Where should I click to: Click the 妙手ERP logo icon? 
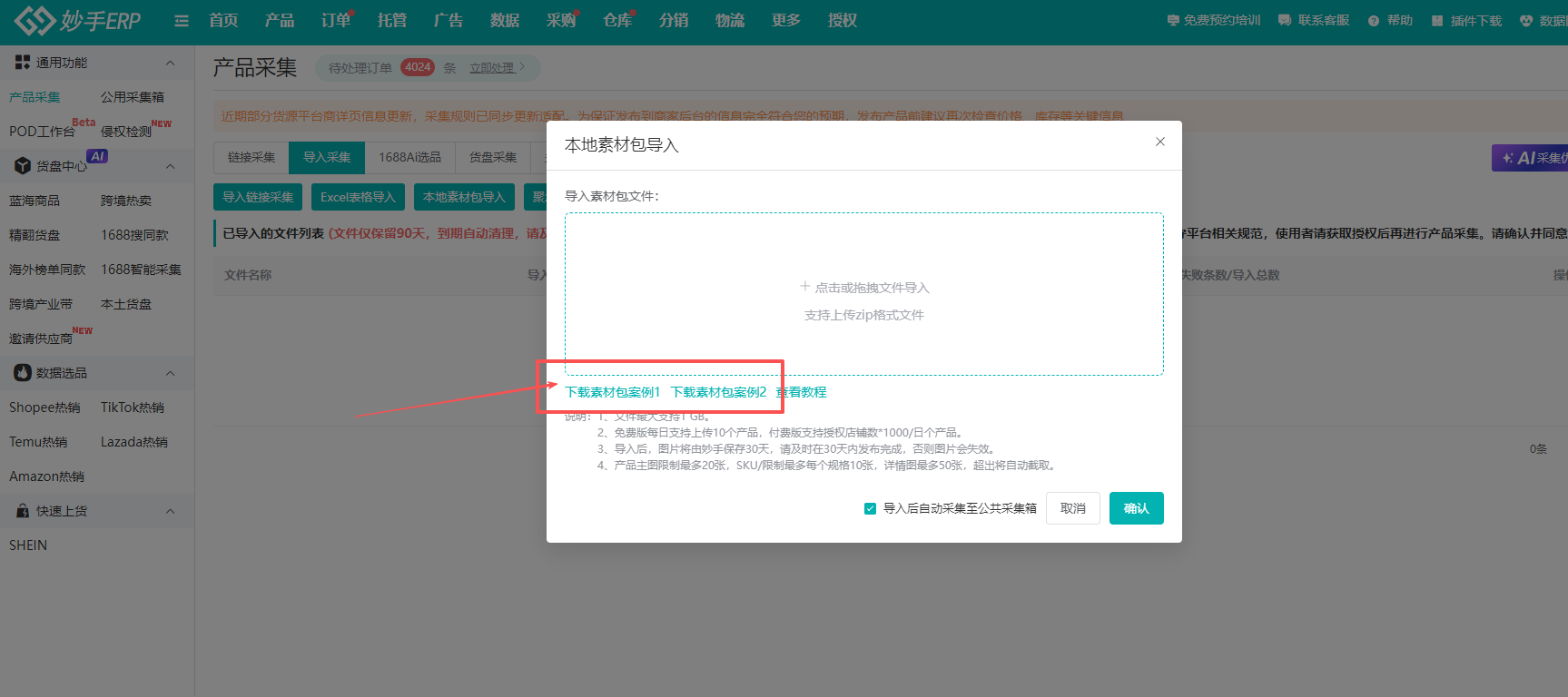pyautogui.click(x=35, y=20)
